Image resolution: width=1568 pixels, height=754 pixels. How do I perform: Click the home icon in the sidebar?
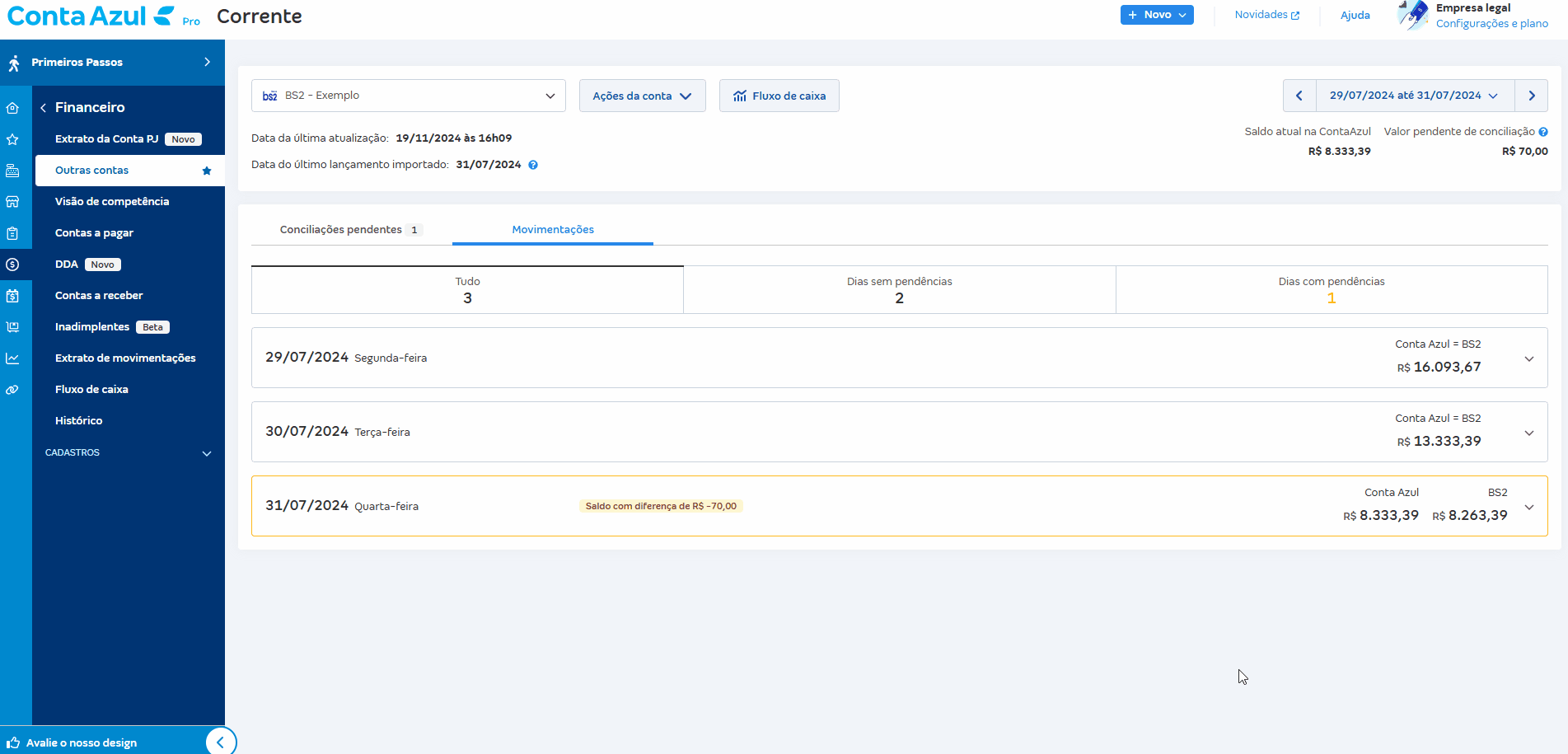pos(12,108)
